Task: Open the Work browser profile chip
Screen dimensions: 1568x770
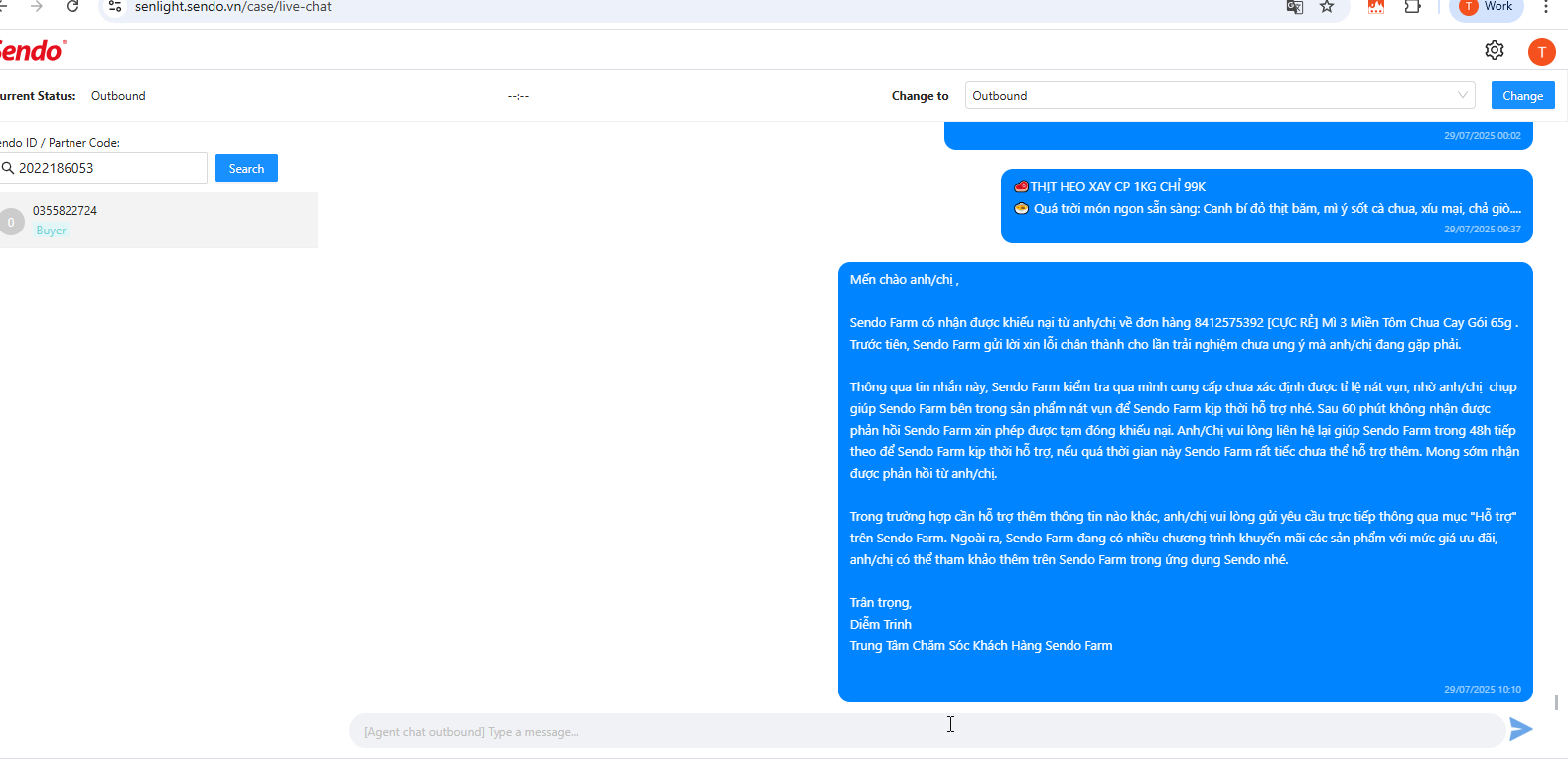Action: tap(1487, 8)
